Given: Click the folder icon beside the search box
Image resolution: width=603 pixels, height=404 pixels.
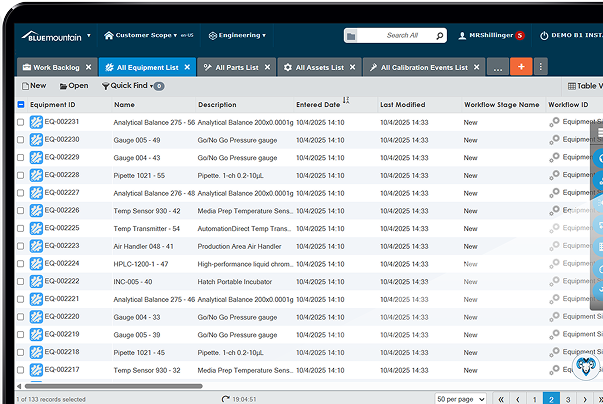Looking at the screenshot, I should click(351, 36).
